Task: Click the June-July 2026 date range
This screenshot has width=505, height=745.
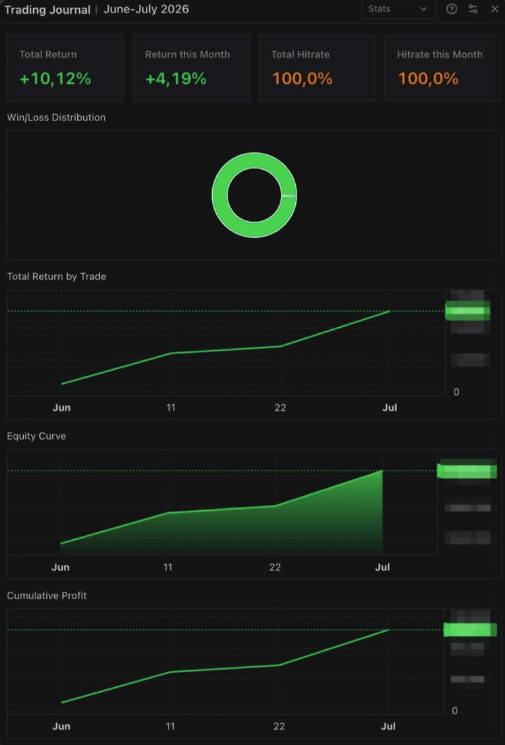Action: click(x=146, y=9)
